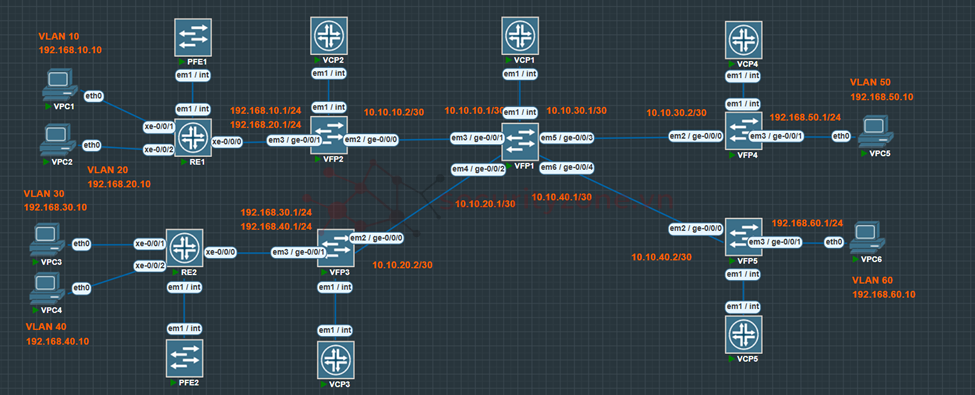975x395 pixels.
Task: Click the VFP1 central switch node
Action: pos(520,141)
